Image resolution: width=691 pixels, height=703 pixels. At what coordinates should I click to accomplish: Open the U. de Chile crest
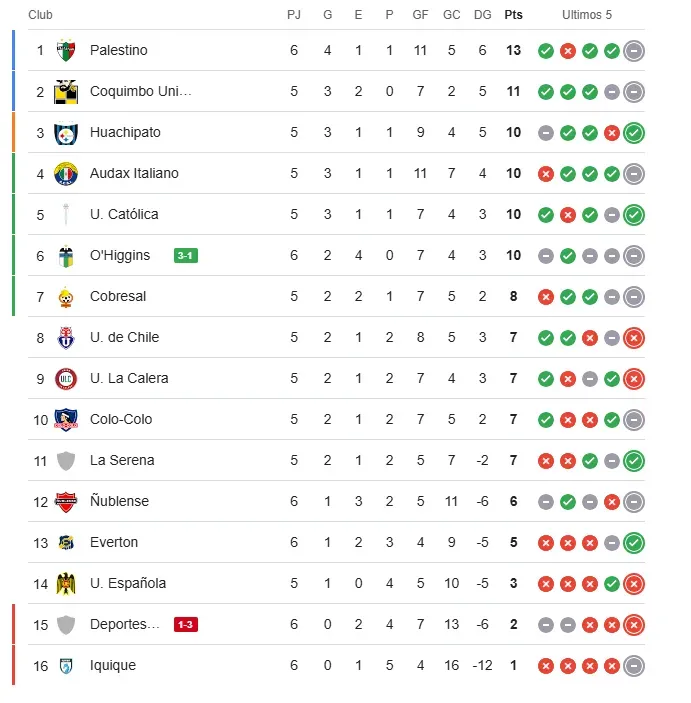(66, 337)
